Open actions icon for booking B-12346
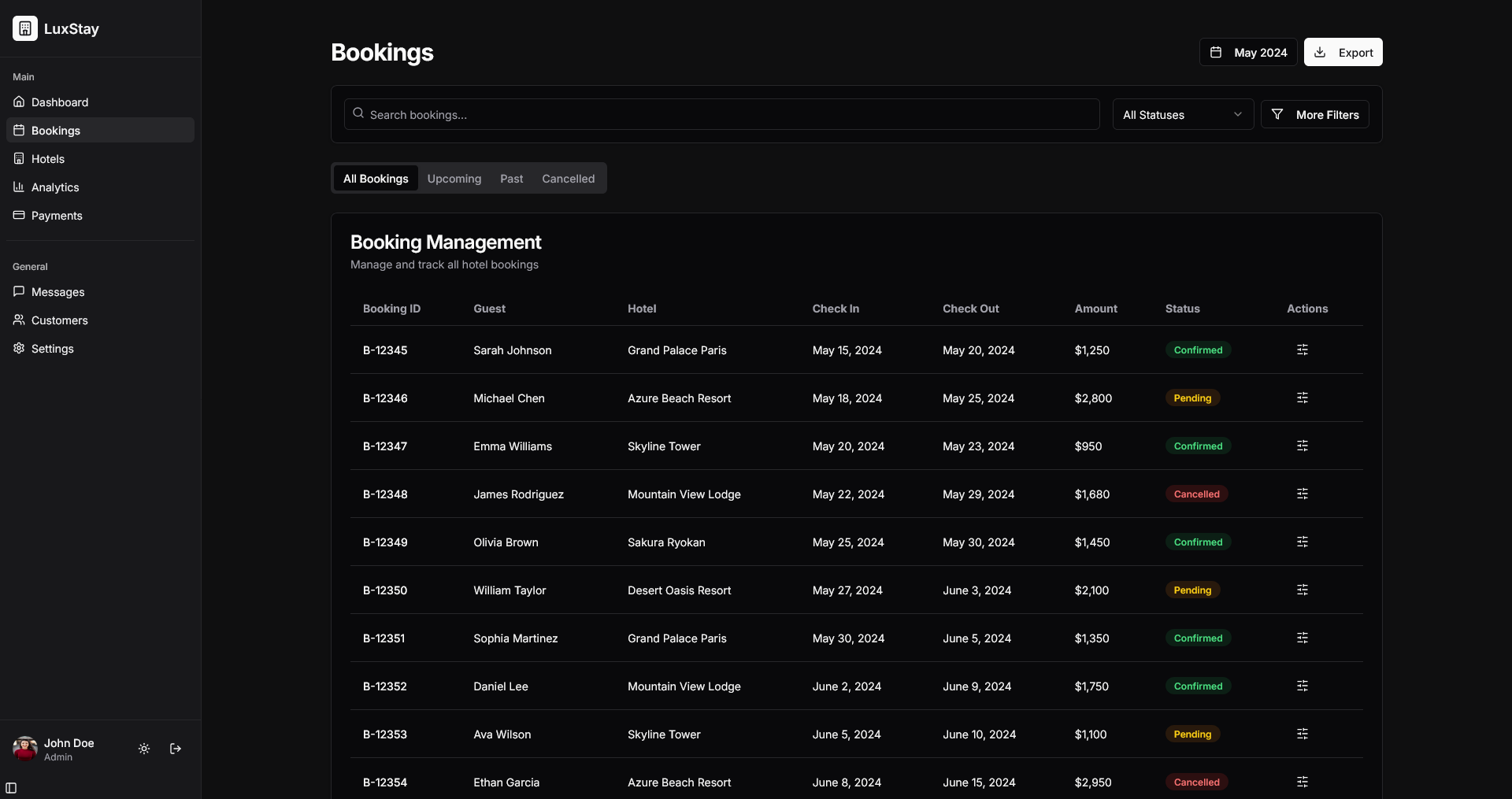Screen dimensions: 1512x799 click(x=1303, y=398)
